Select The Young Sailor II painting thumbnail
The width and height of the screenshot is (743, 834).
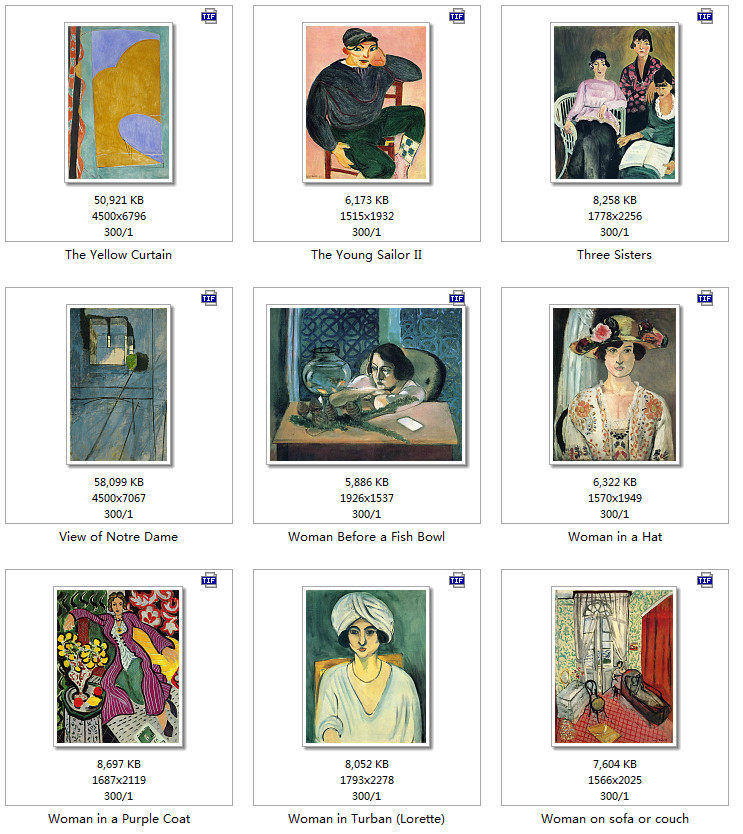pos(366,103)
